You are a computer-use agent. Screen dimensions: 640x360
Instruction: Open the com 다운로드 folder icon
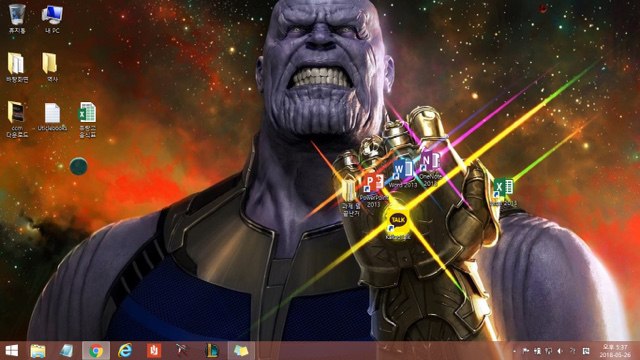tap(17, 119)
